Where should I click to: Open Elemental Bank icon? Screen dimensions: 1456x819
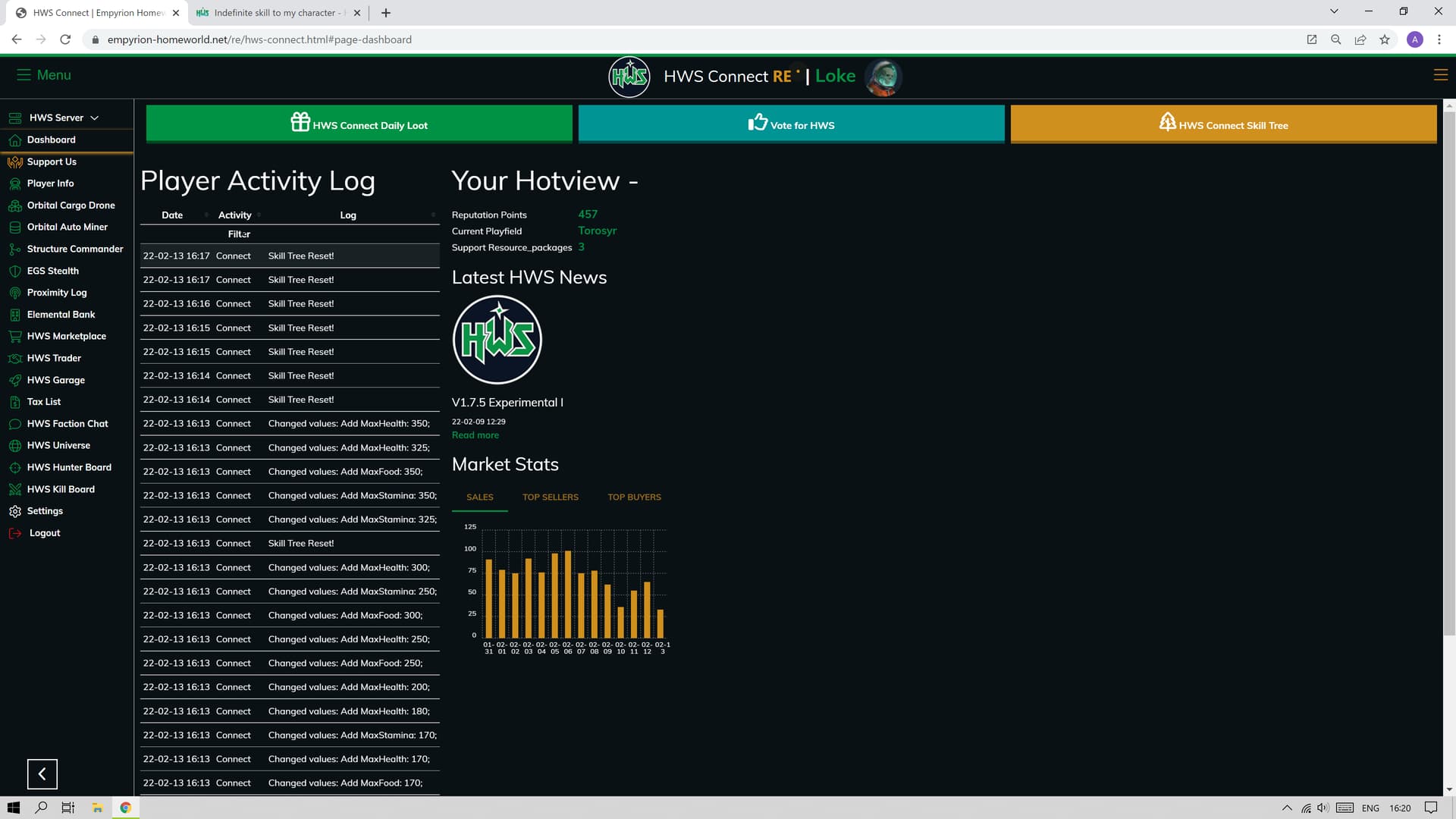(14, 315)
